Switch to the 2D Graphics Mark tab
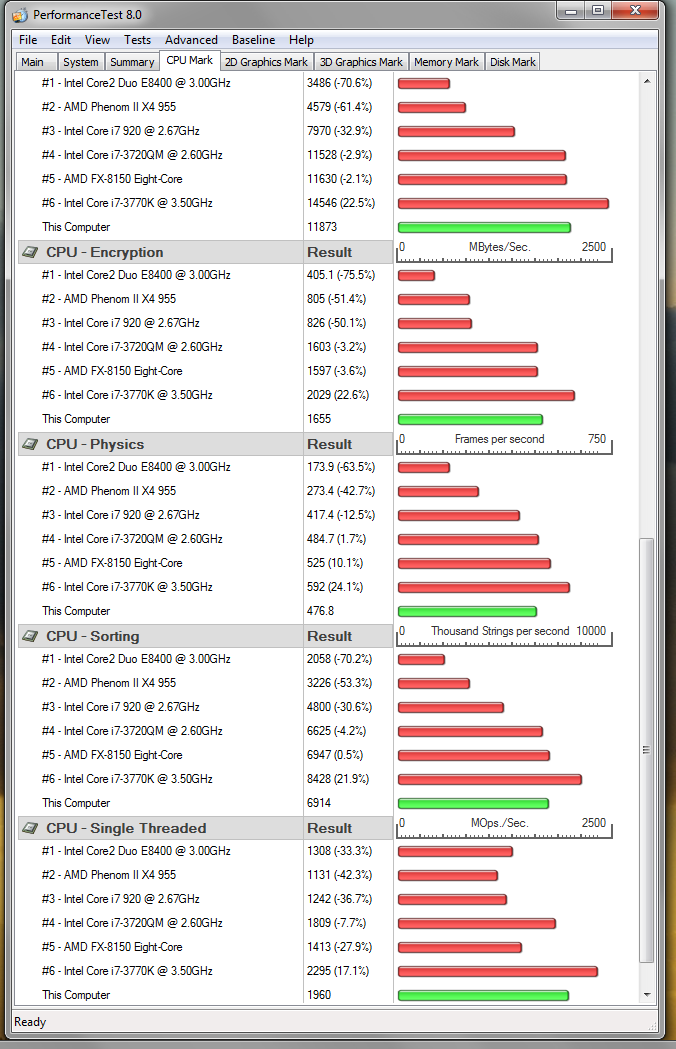The image size is (676, 1049). click(x=266, y=62)
